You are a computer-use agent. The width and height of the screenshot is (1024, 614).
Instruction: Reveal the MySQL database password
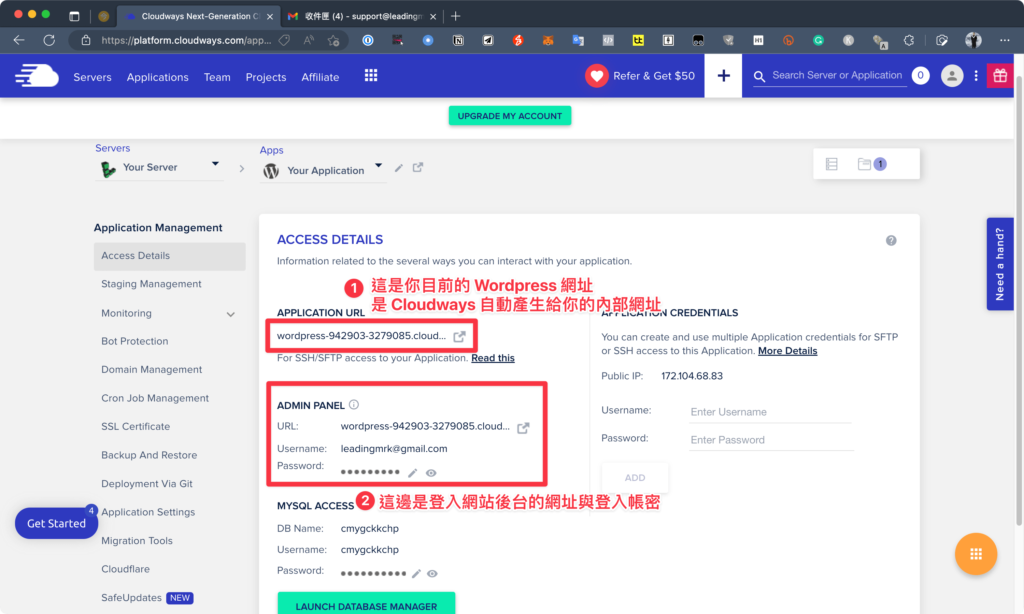(432, 574)
